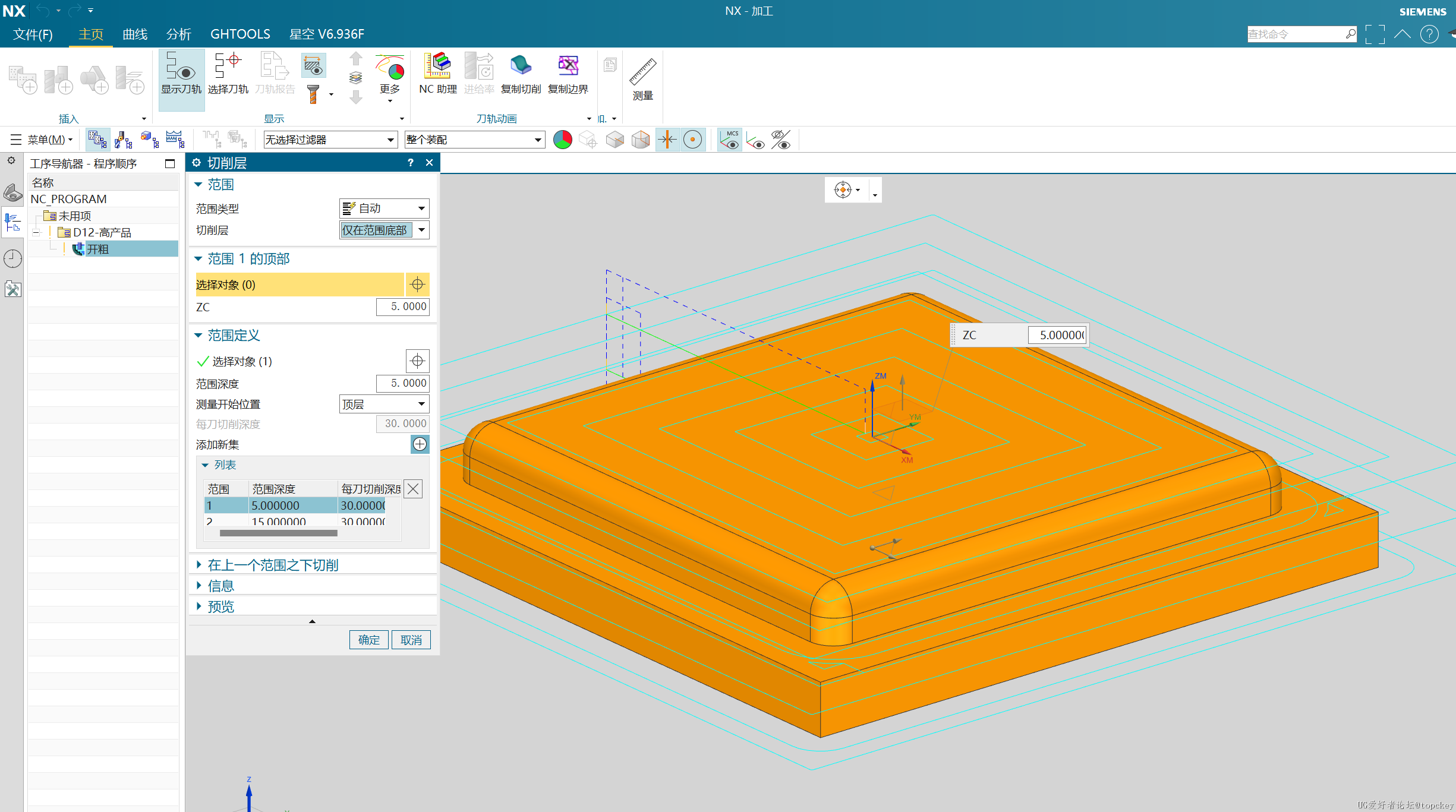Switch to the 主页 ribbon tab
This screenshot has height=812, width=1456.
(91, 34)
